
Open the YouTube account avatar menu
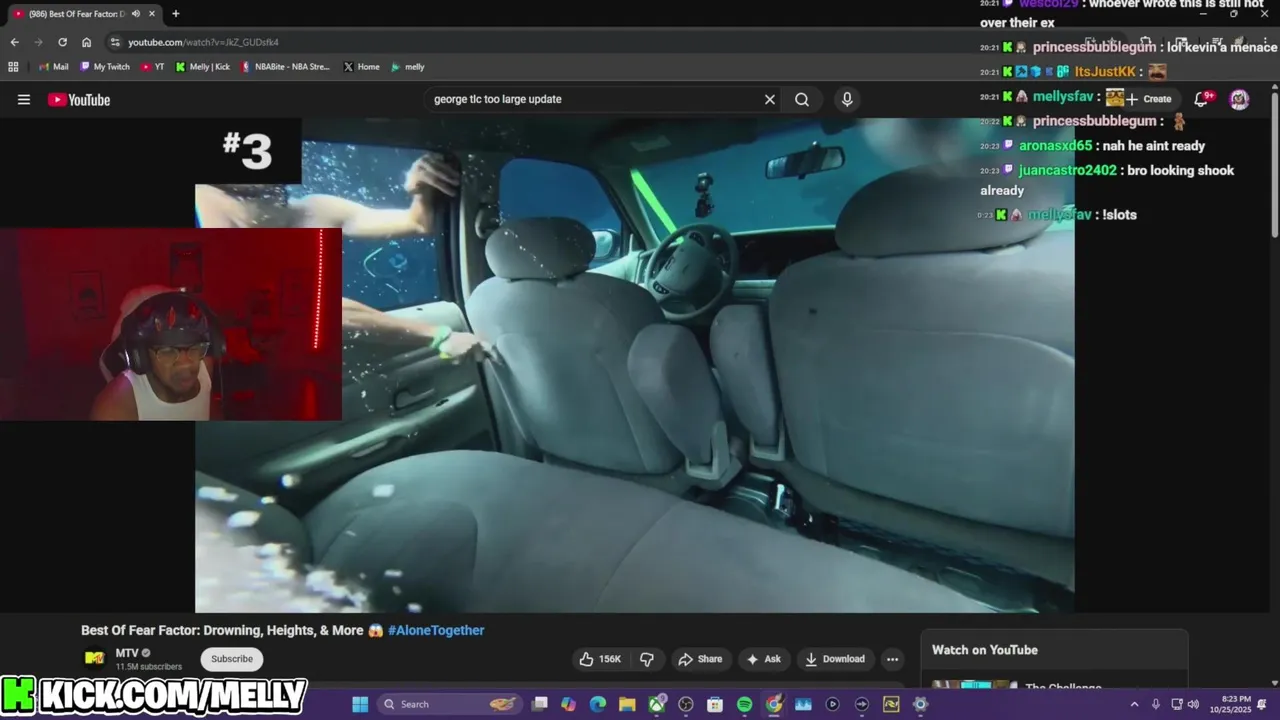coord(1239,99)
